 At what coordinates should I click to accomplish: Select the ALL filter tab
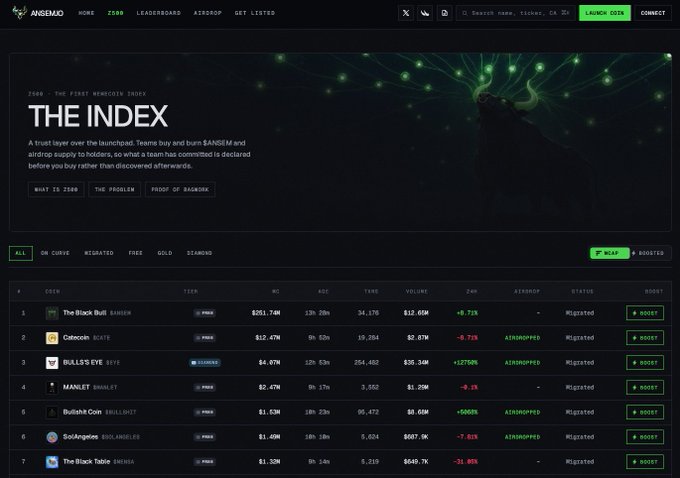[21, 253]
